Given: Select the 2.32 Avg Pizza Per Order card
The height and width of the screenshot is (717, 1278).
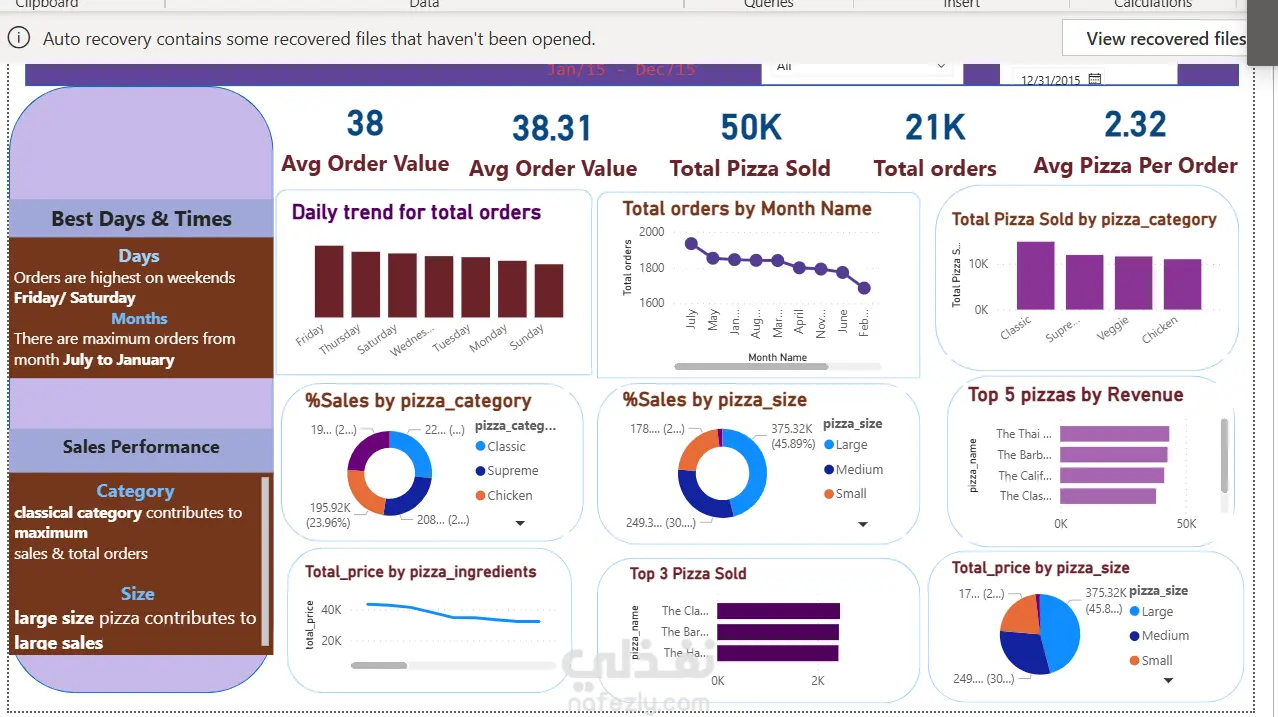Looking at the screenshot, I should 1135,144.
